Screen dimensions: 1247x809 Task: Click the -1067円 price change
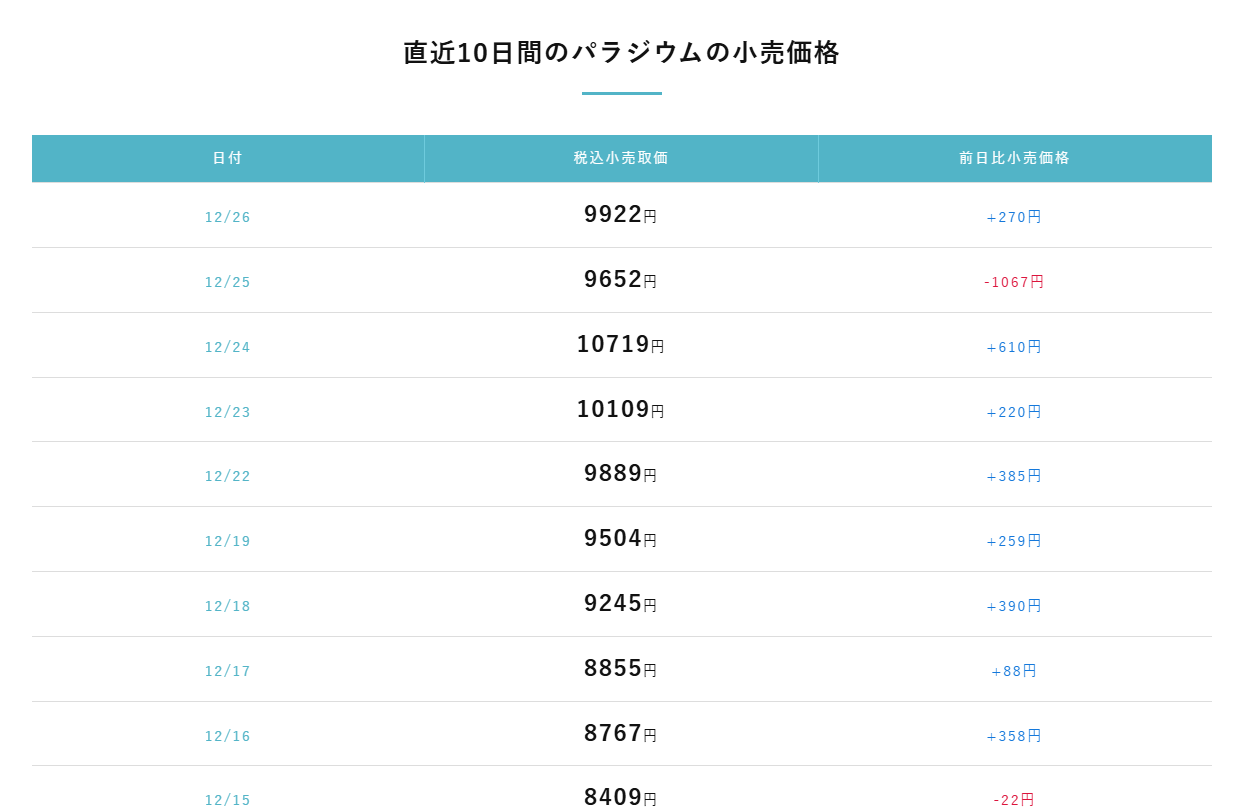pos(1014,282)
